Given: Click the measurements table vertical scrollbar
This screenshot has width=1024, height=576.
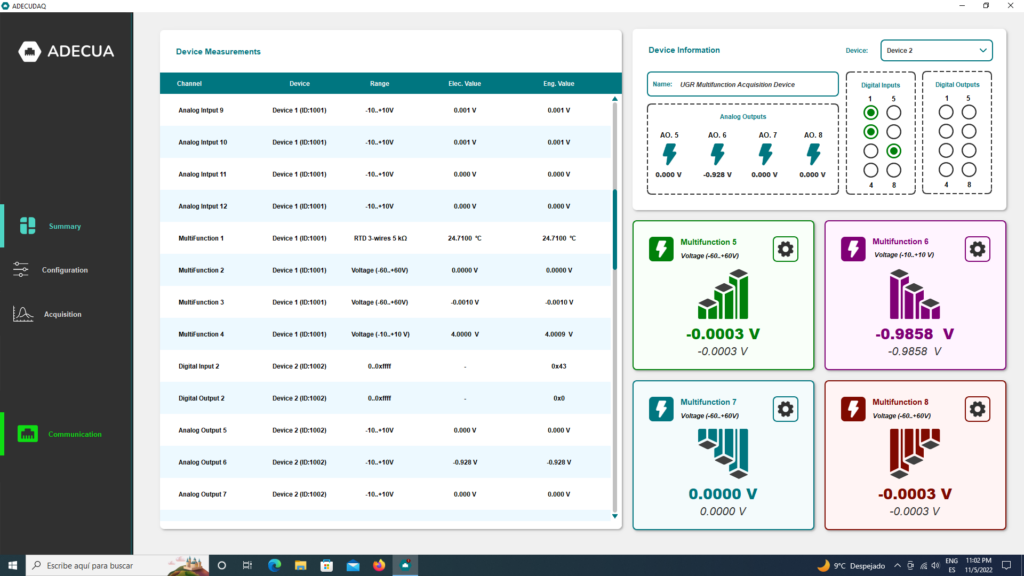Looking at the screenshot, I should (x=615, y=230).
